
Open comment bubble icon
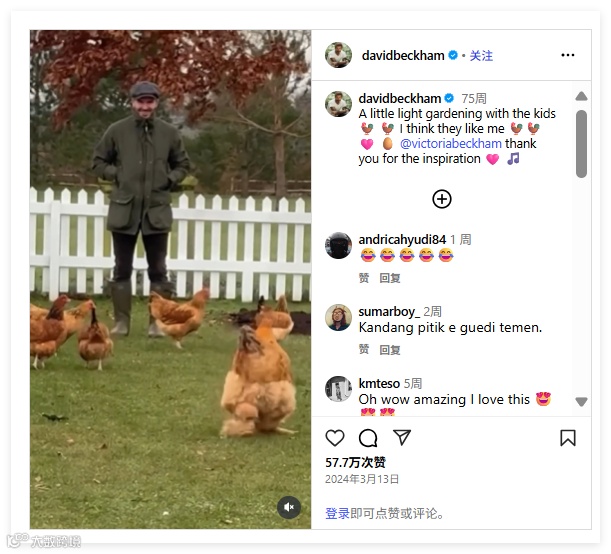pos(368,438)
